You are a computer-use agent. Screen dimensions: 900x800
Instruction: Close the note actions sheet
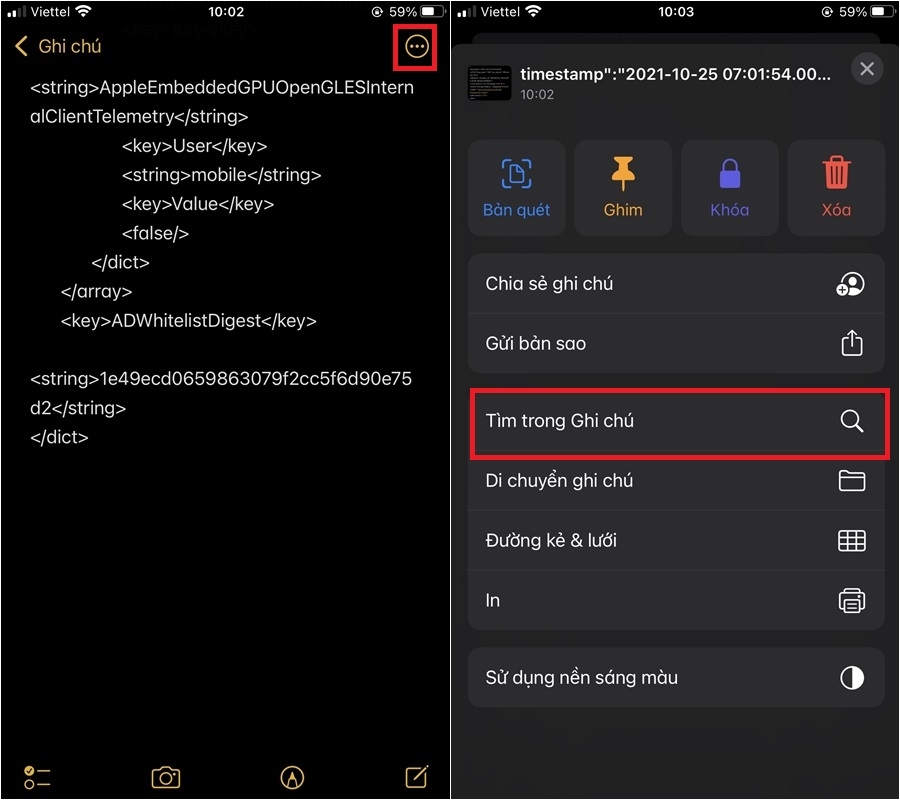coord(867,69)
